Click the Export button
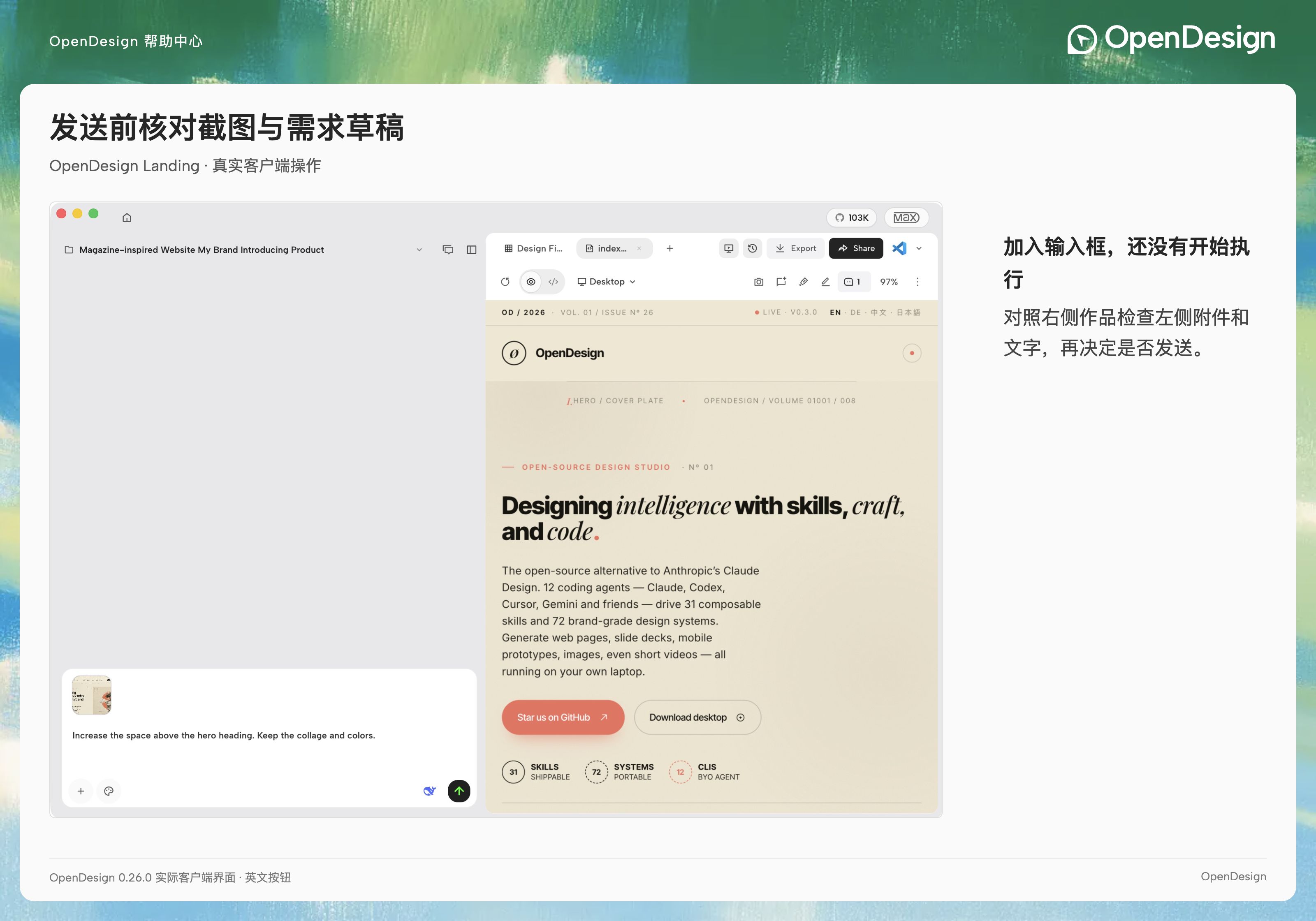The width and height of the screenshot is (1316, 921). click(795, 248)
